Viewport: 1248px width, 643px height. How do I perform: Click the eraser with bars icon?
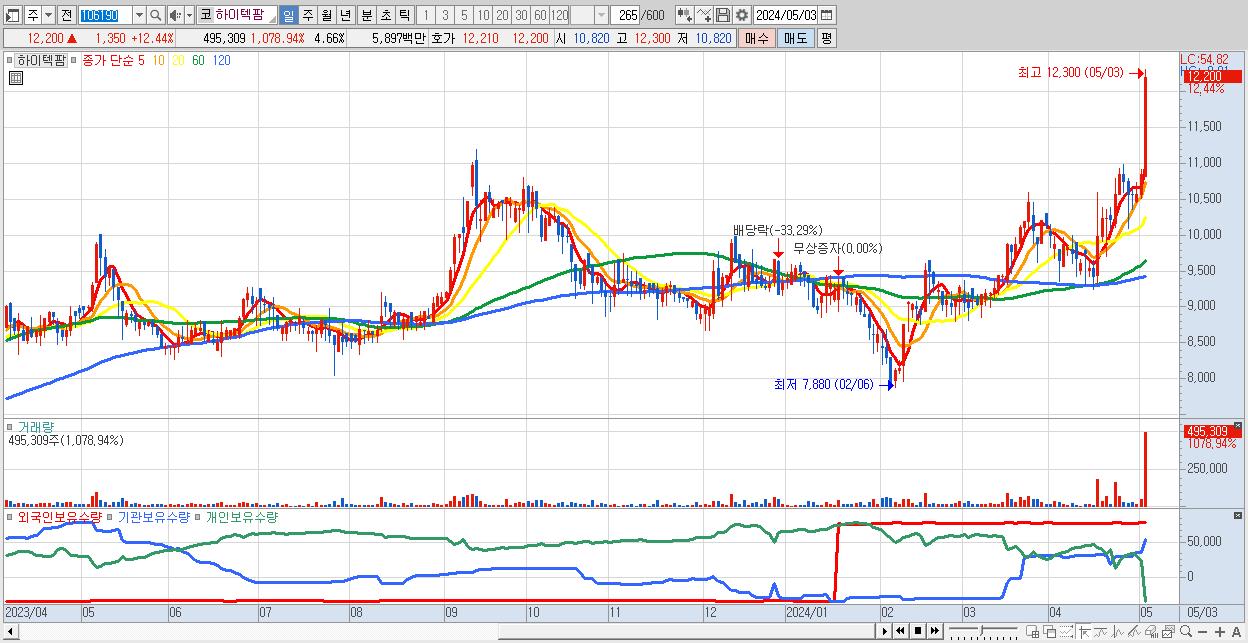tap(1151, 632)
